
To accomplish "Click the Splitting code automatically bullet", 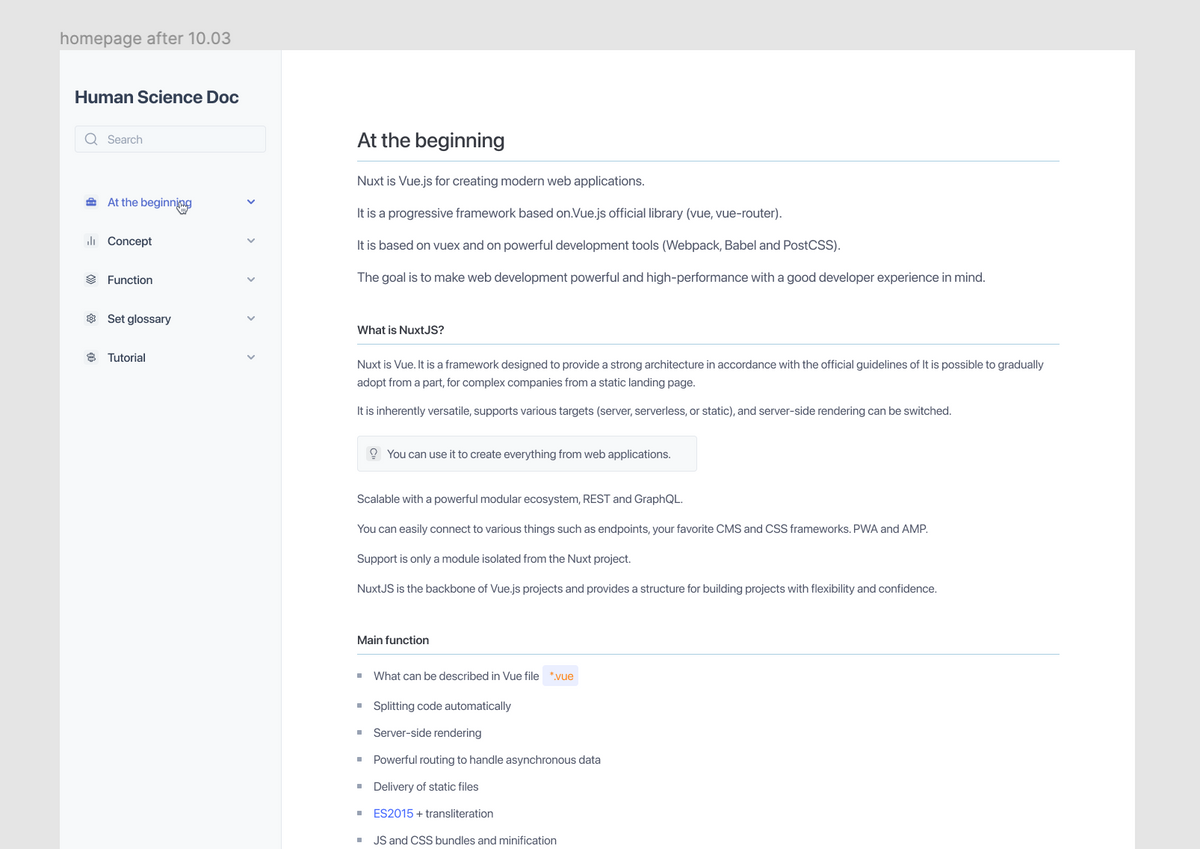I will (442, 706).
